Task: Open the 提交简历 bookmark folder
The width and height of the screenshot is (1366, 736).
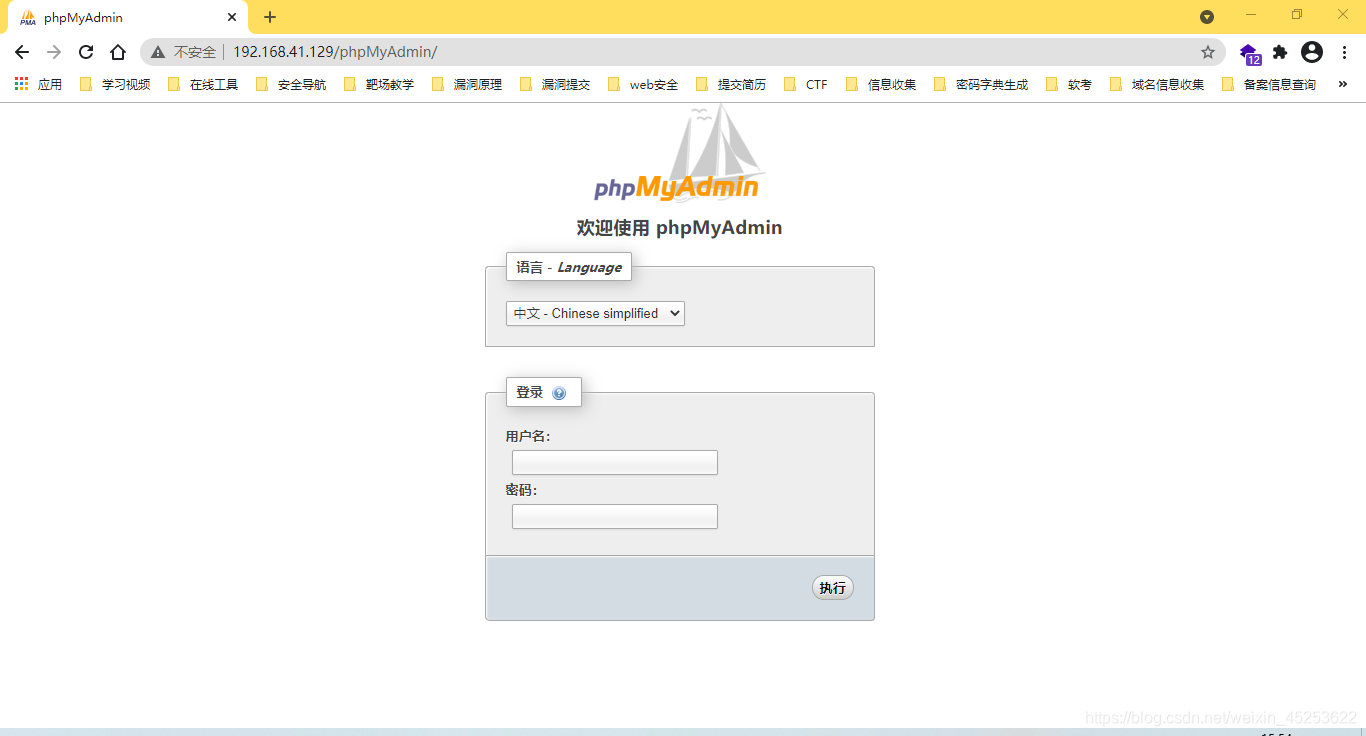Action: point(731,85)
